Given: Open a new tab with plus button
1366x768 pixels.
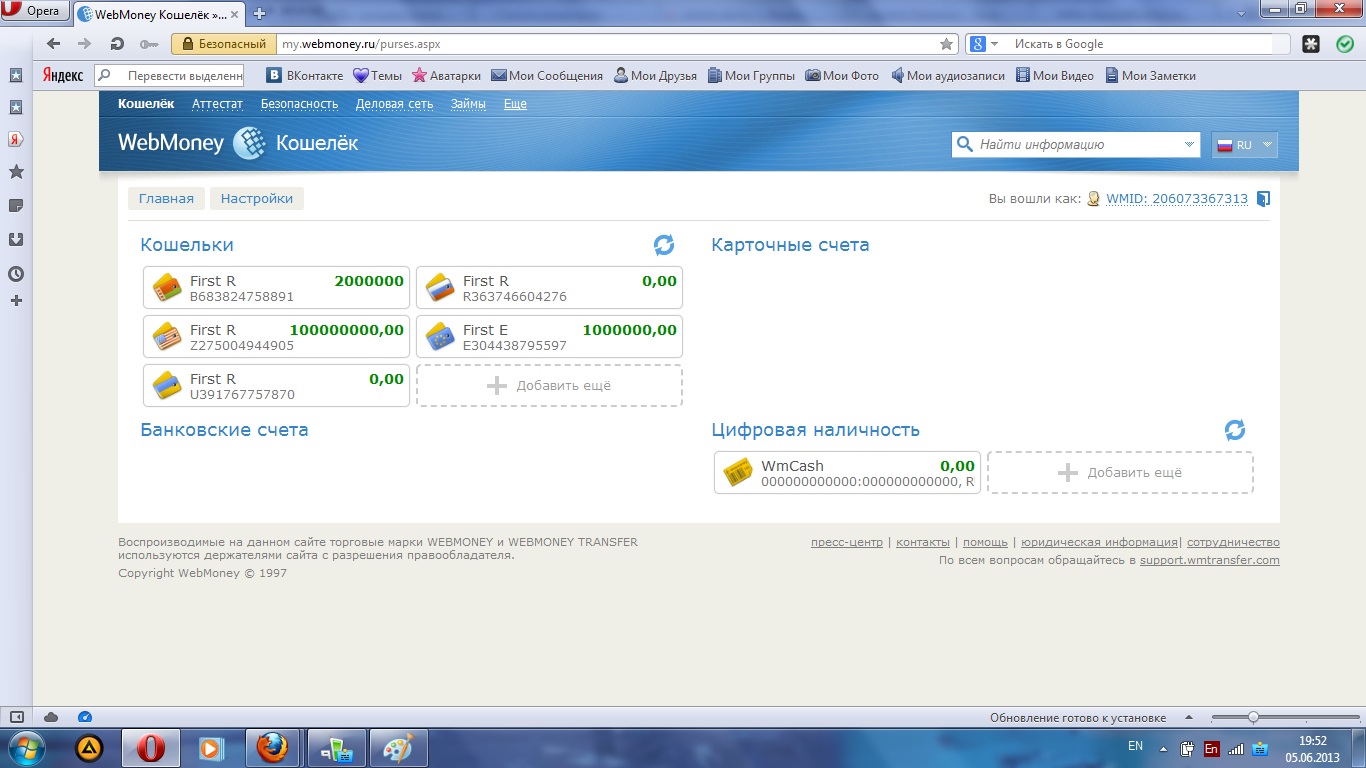Looking at the screenshot, I should pos(260,14).
